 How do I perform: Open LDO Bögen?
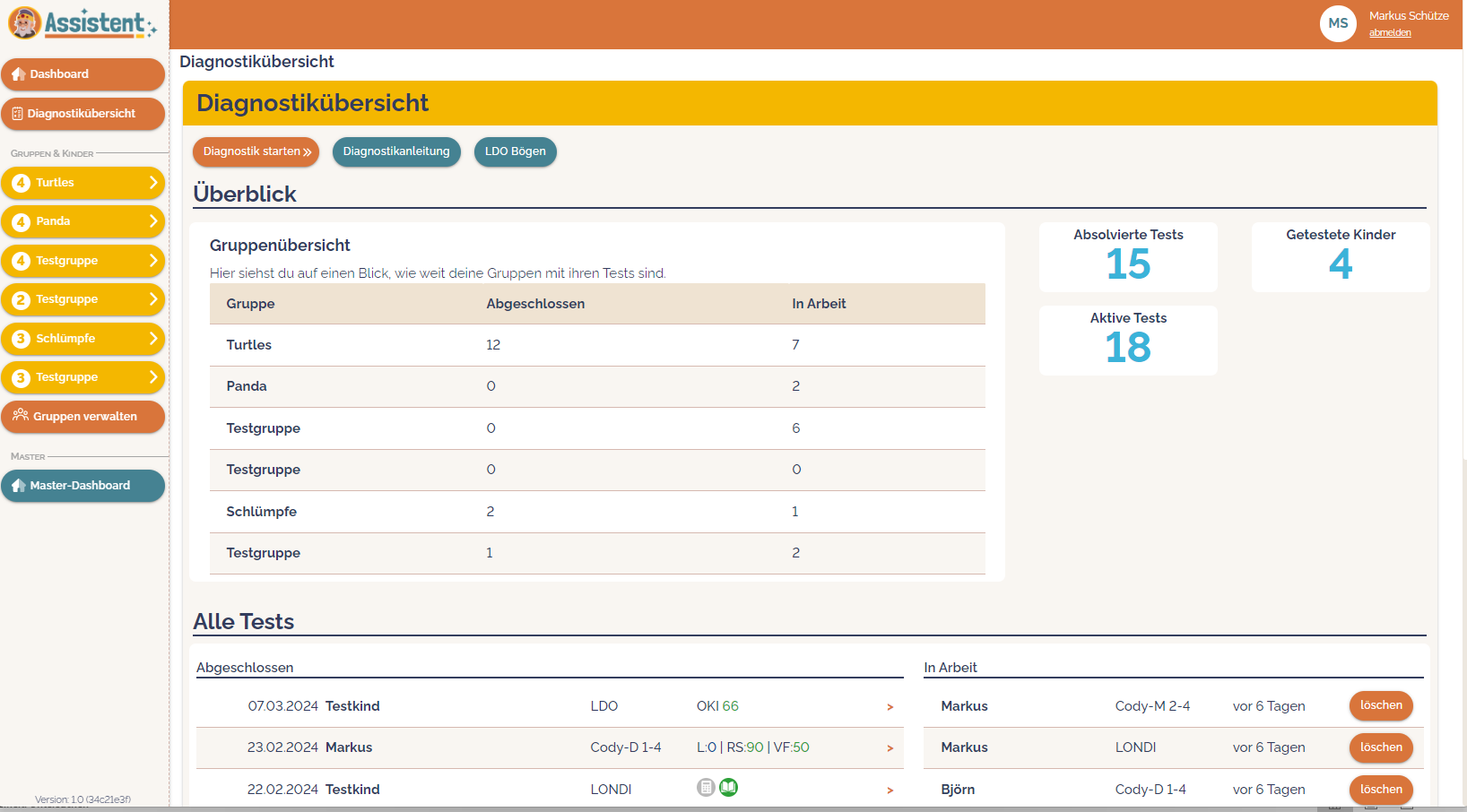click(515, 151)
